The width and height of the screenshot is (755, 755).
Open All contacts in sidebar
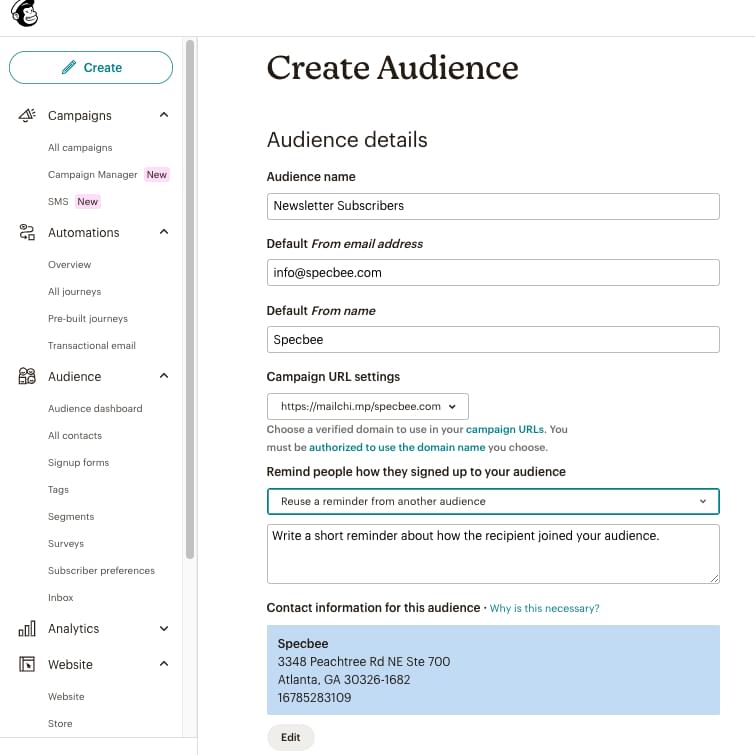coord(75,436)
